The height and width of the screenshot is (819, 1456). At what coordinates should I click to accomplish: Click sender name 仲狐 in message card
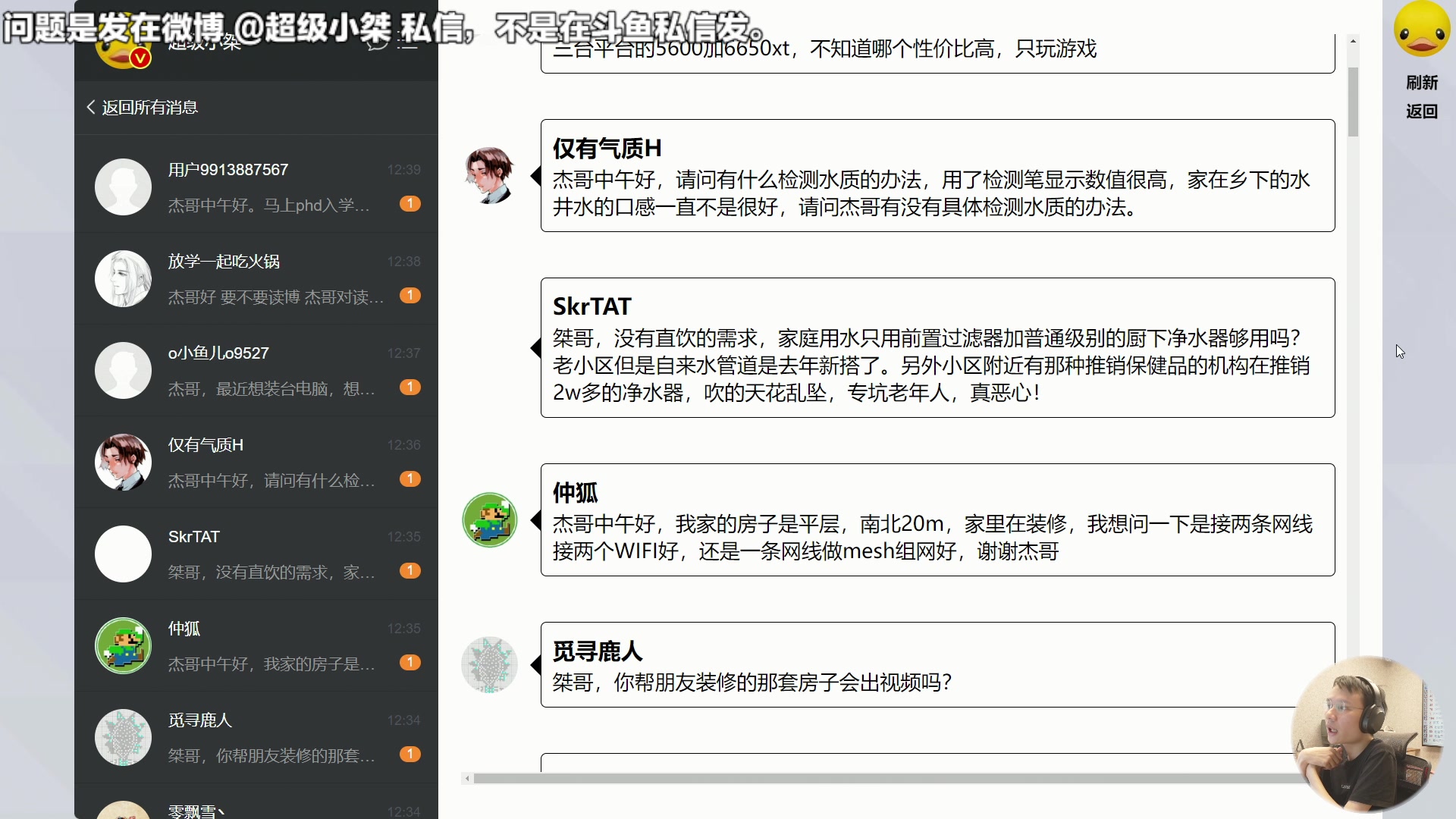click(x=575, y=493)
